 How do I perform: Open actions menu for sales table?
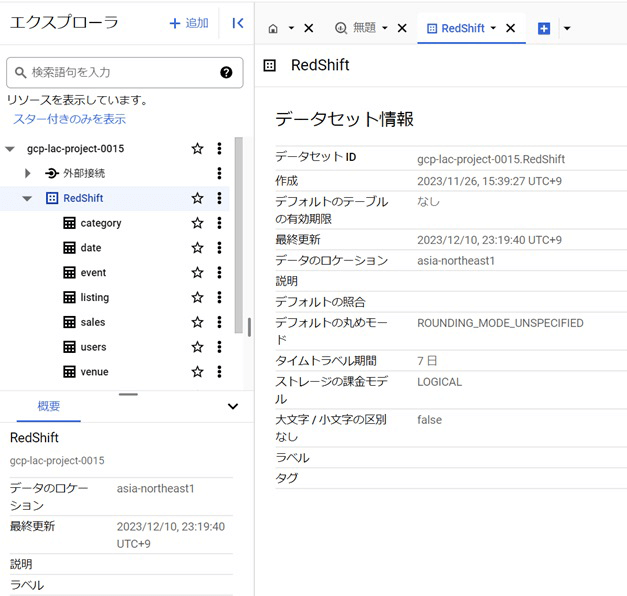tap(219, 322)
